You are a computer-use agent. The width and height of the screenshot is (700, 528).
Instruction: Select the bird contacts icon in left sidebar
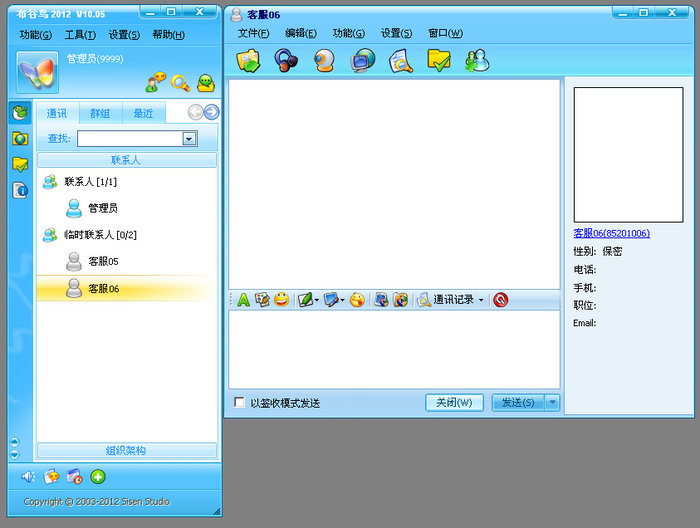(x=20, y=112)
